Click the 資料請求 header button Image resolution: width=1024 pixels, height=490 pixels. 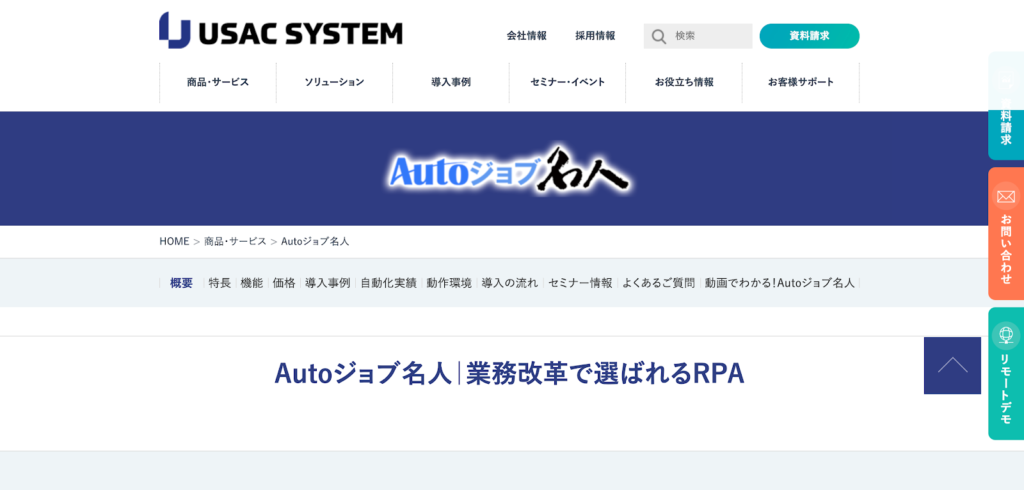809,36
